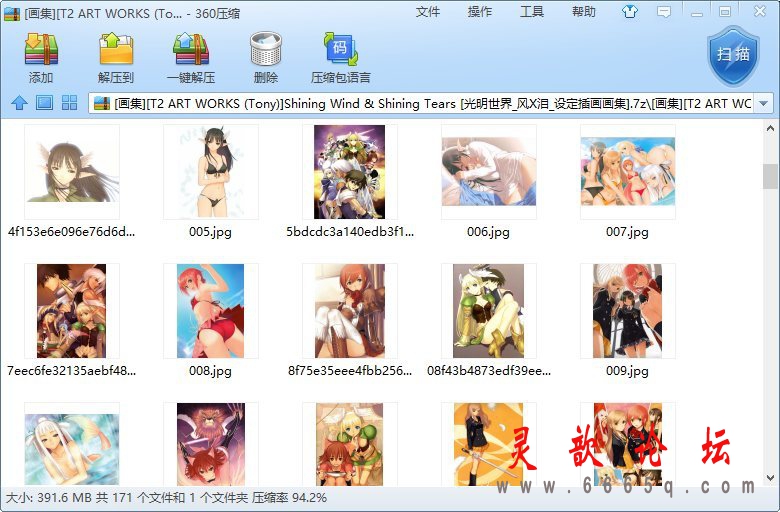
Task: Select the 5bdcdc3a140edb3f1... thumbnail
Action: point(350,172)
